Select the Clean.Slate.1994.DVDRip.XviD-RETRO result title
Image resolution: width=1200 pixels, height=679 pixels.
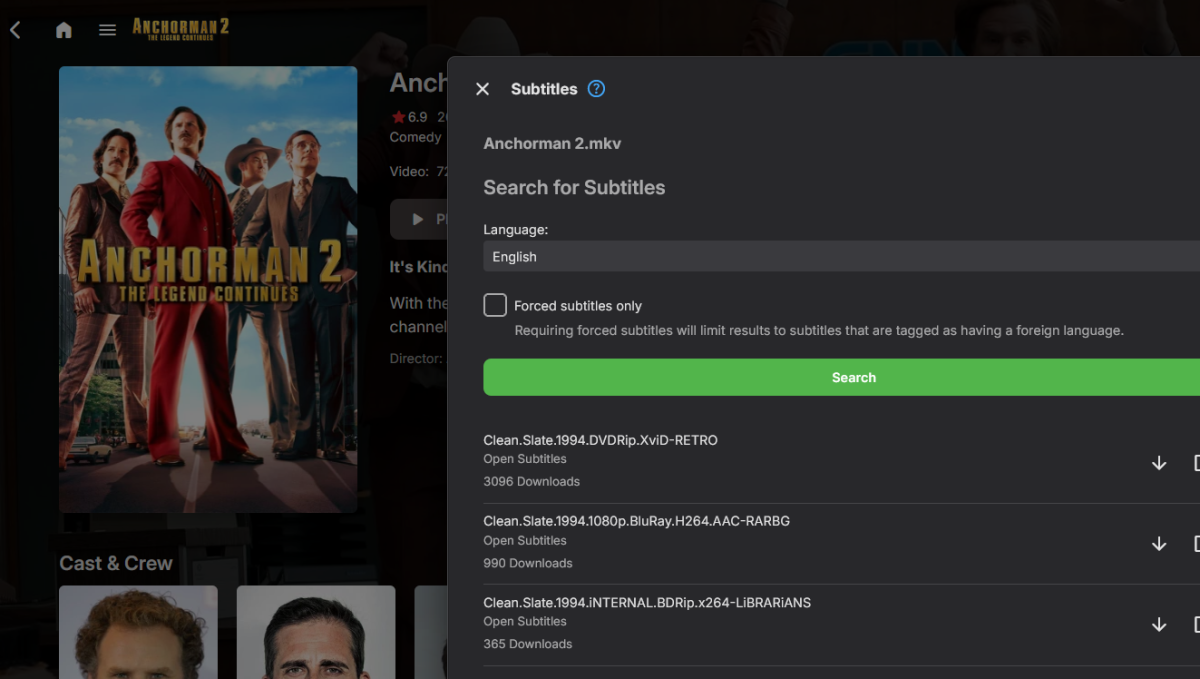click(600, 440)
